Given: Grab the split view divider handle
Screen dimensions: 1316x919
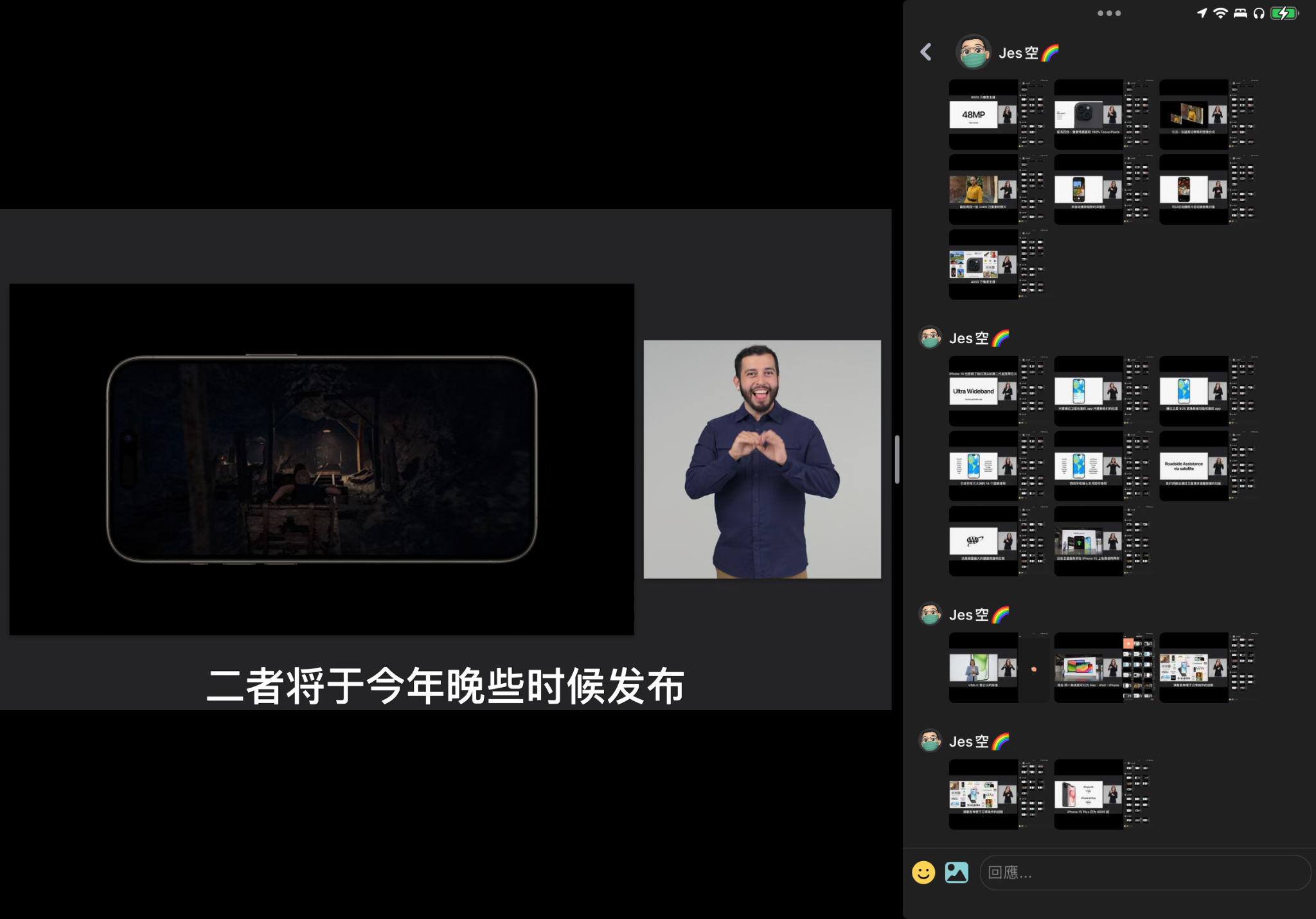Looking at the screenshot, I should point(897,459).
